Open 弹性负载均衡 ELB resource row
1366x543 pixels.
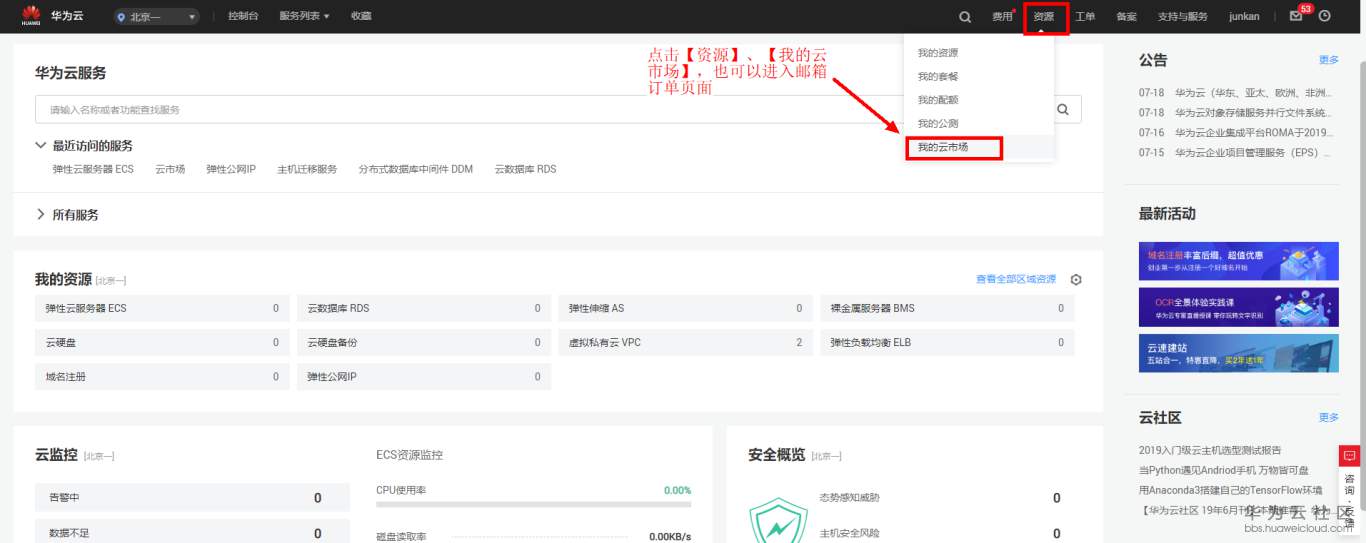pyautogui.click(x=947, y=343)
